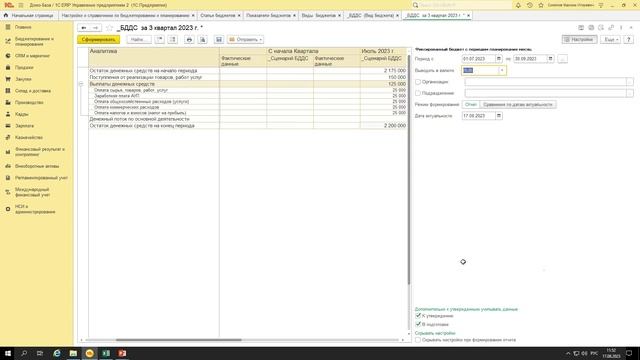The image size is (640, 360).
Task: Open the 1C main menu hamburger icon
Action: pyautogui.click(x=21, y=5)
